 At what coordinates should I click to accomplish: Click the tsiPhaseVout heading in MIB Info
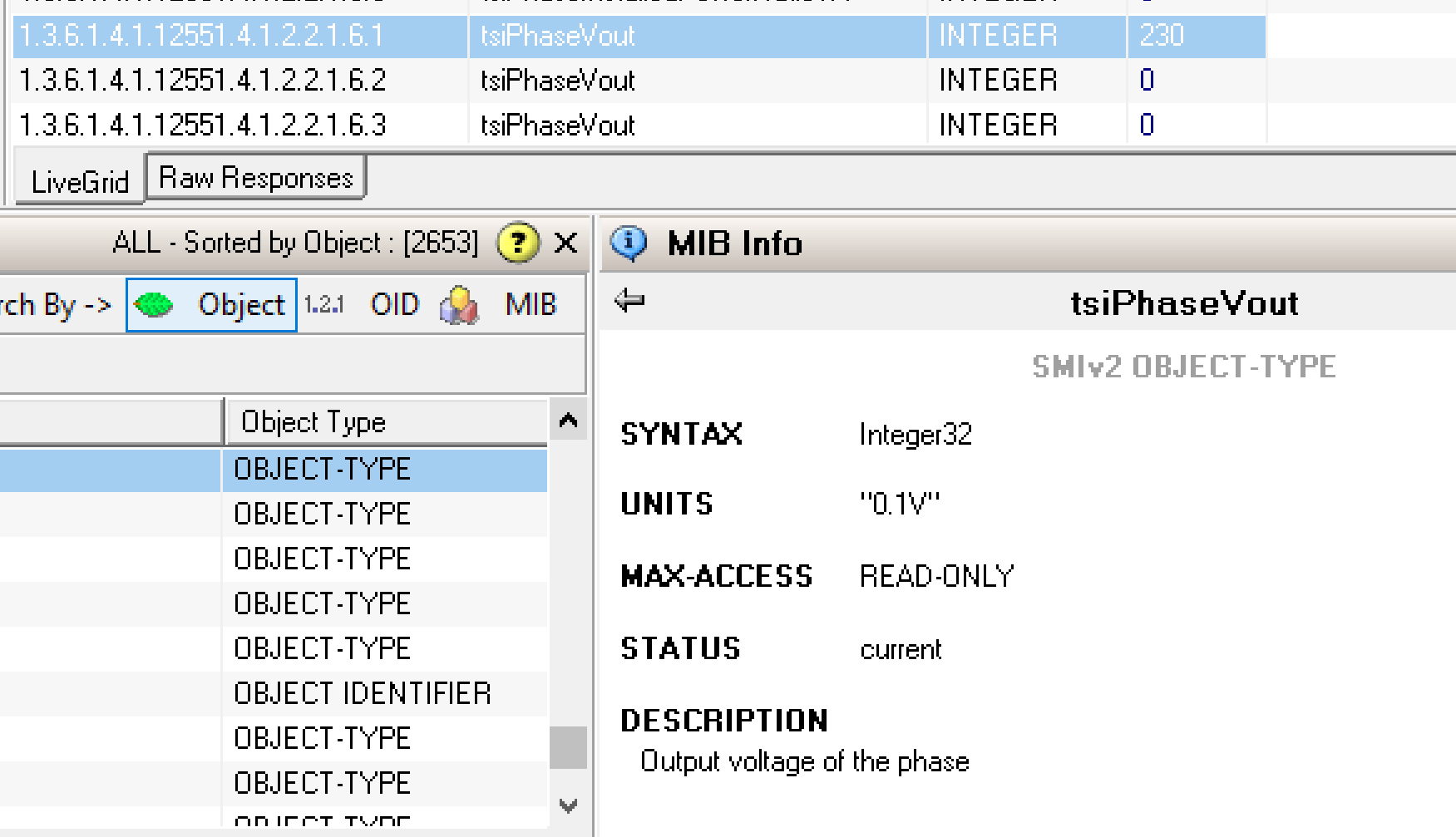tap(1185, 303)
